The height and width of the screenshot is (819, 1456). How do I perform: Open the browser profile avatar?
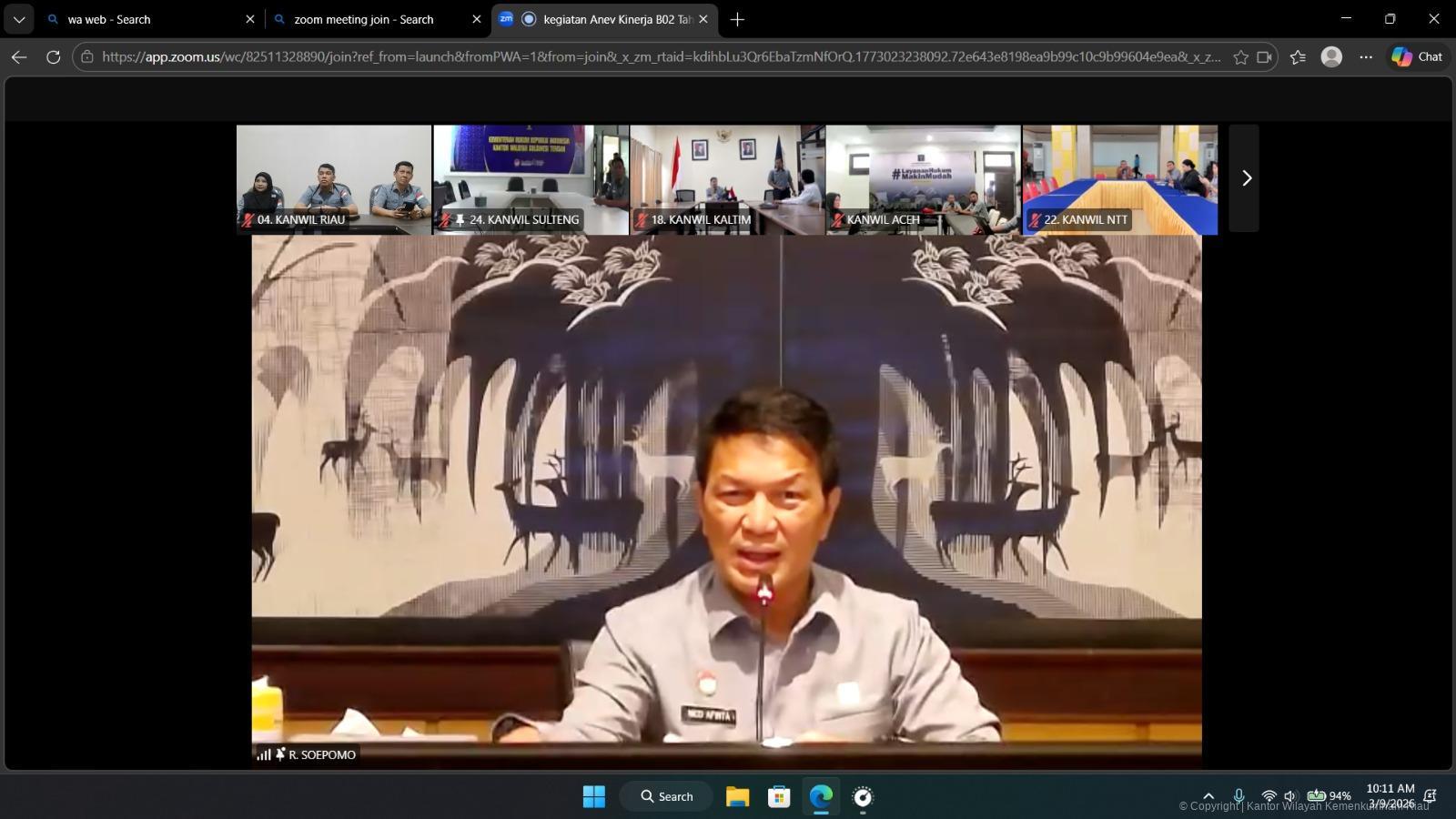[x=1331, y=56]
